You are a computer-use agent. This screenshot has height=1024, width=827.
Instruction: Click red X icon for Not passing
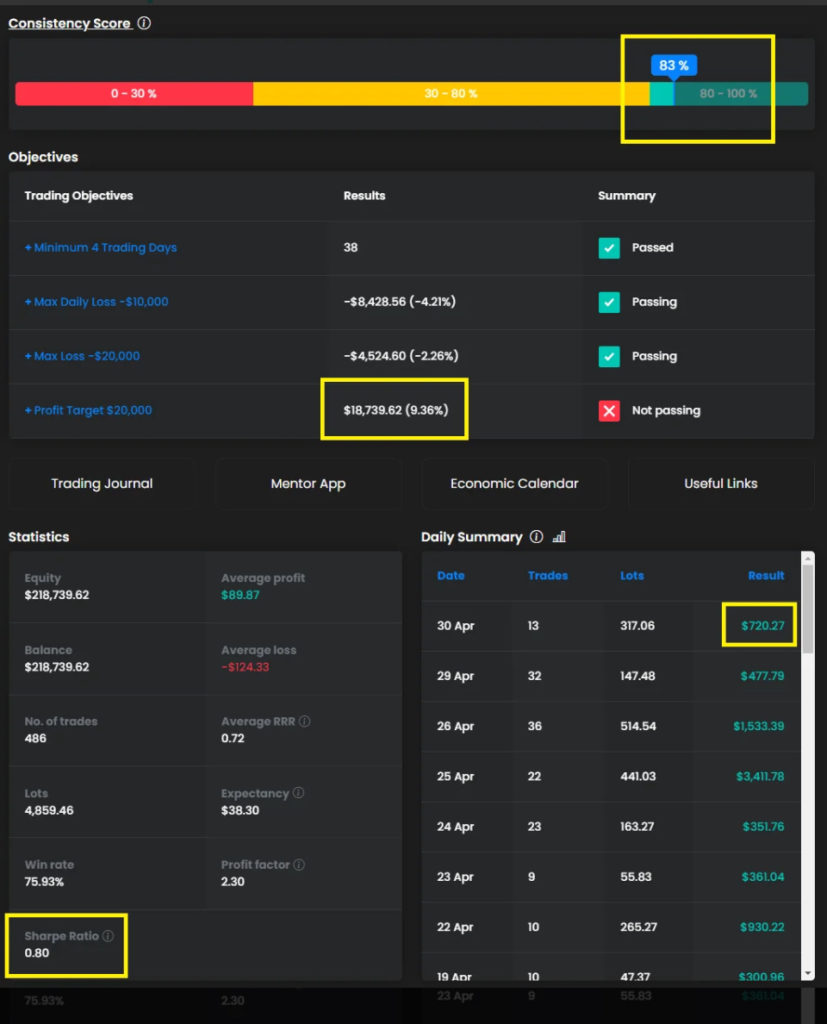(609, 410)
